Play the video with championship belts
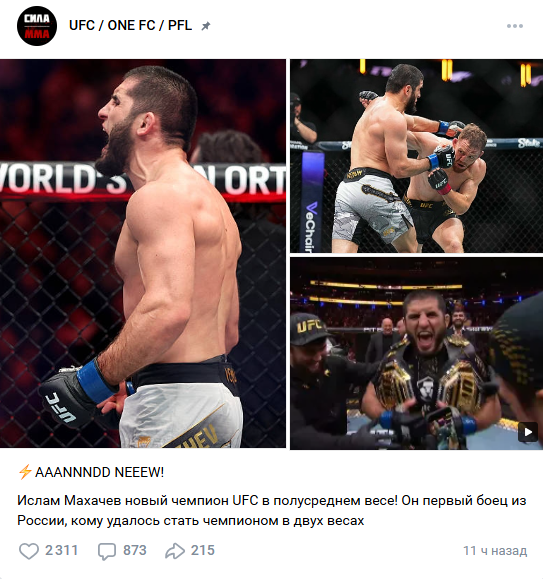Image resolution: width=543 pixels, height=579 pixels. (416, 353)
